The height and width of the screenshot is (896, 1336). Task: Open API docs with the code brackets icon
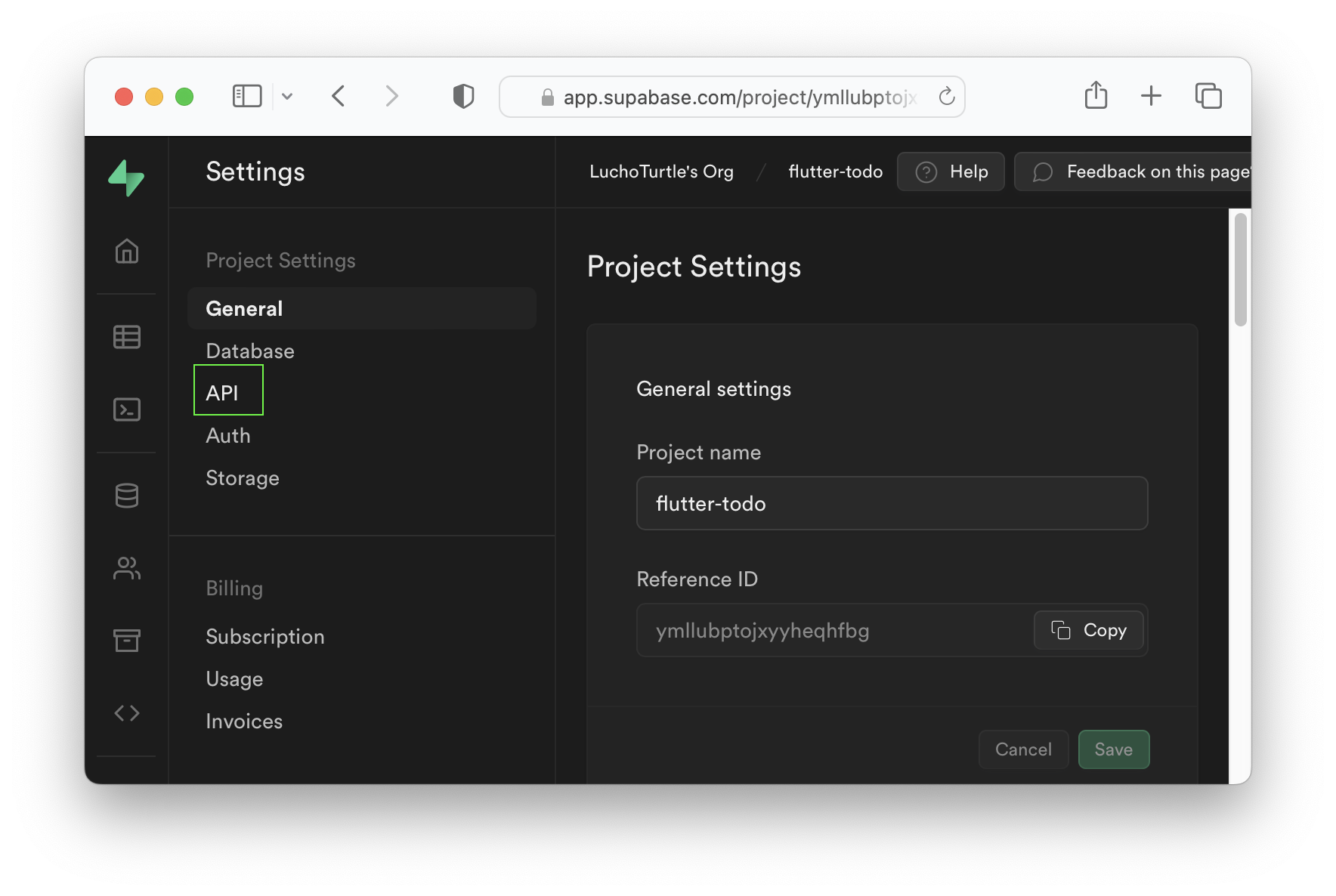tap(126, 712)
